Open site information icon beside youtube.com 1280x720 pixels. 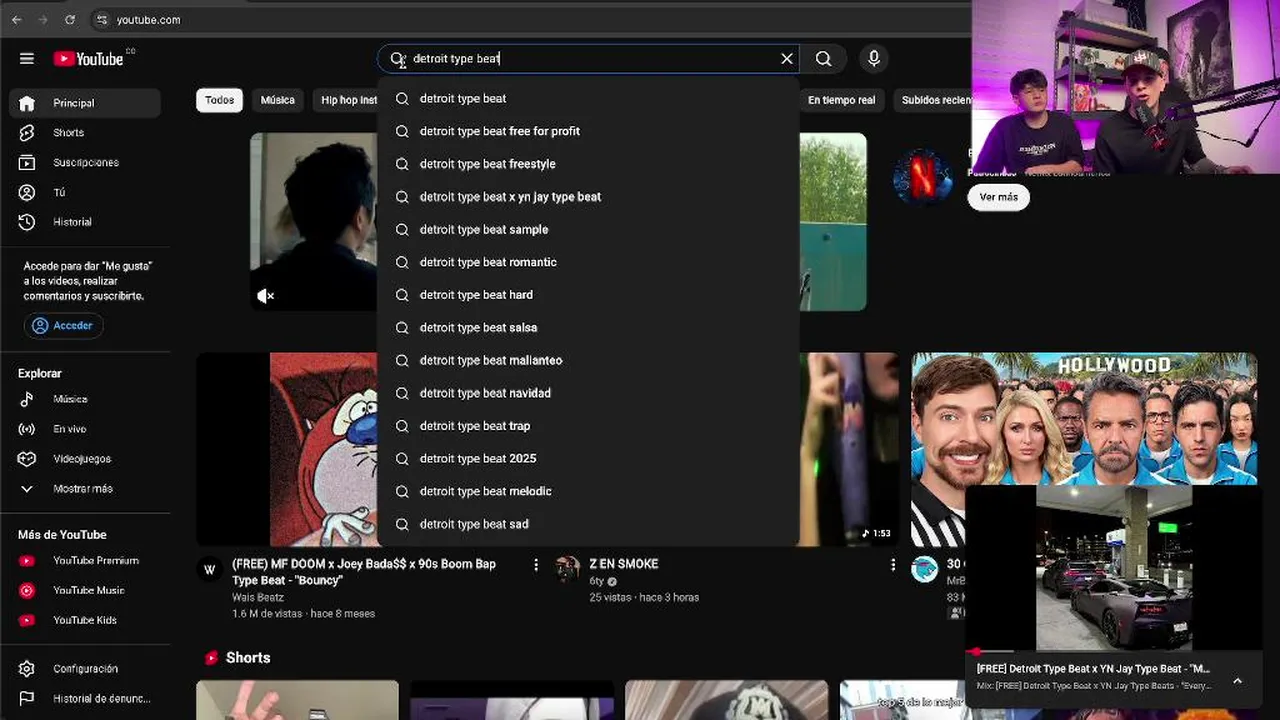101,20
